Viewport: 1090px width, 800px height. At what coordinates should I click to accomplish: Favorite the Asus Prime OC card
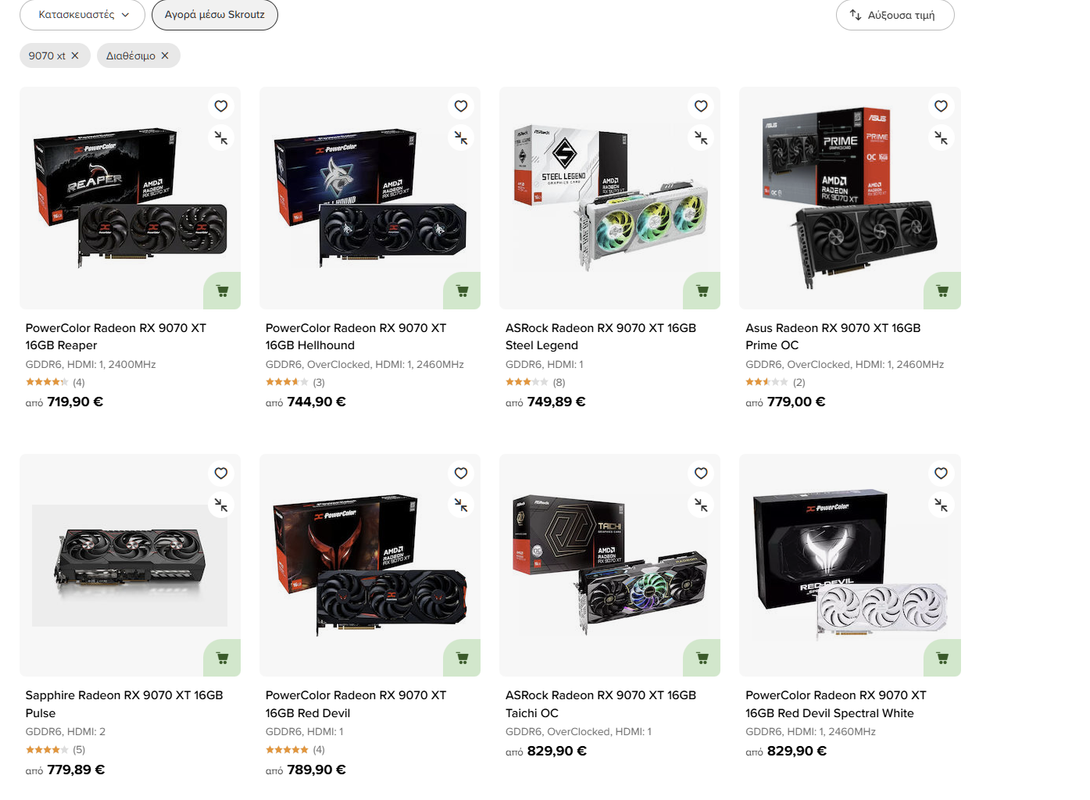941,106
